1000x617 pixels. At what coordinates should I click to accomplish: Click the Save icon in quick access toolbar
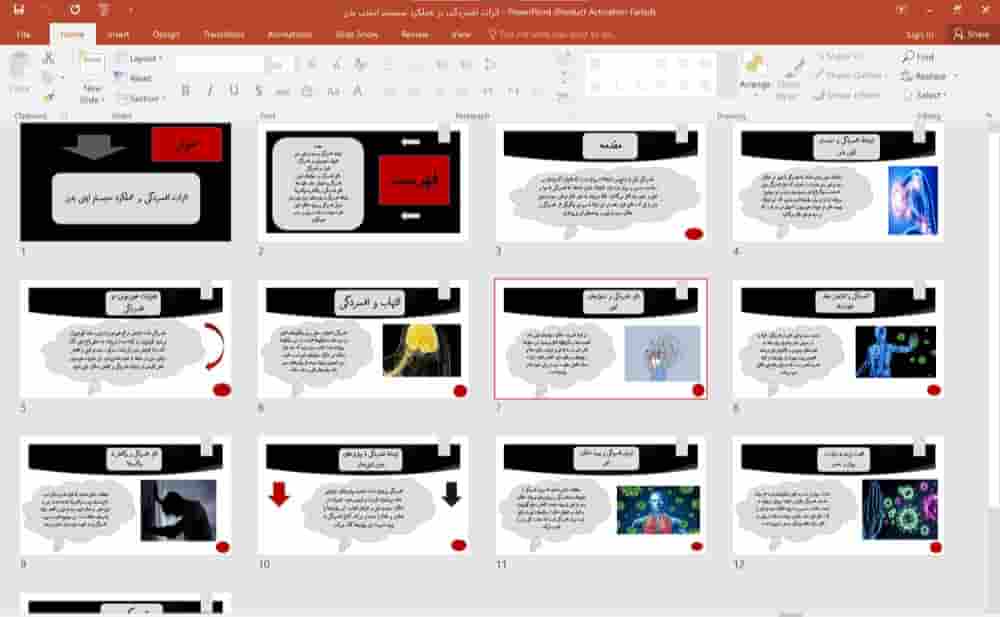pos(20,9)
